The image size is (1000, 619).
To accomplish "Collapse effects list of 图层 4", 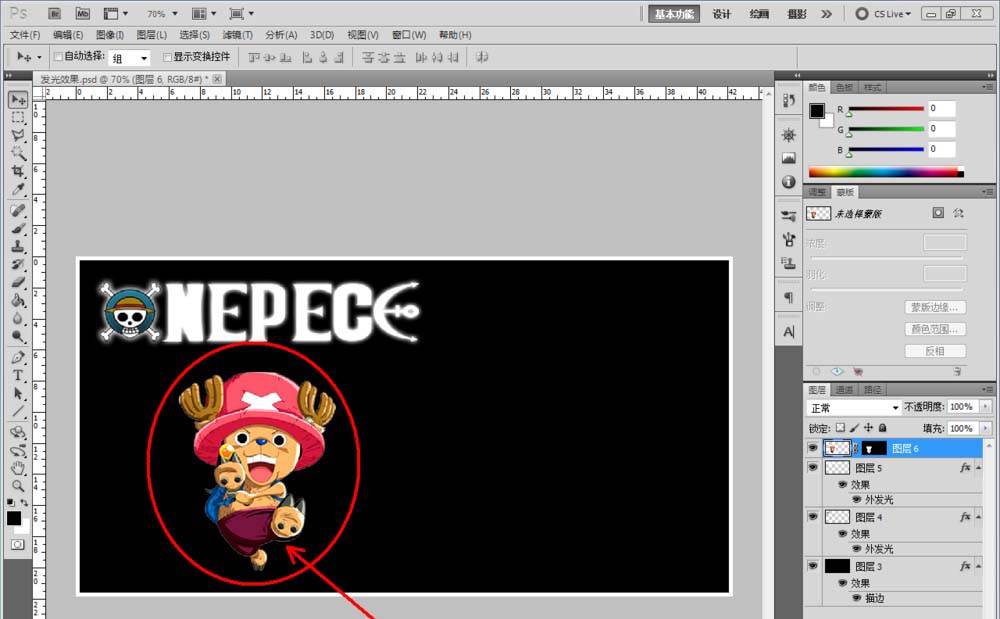I will click(978, 517).
